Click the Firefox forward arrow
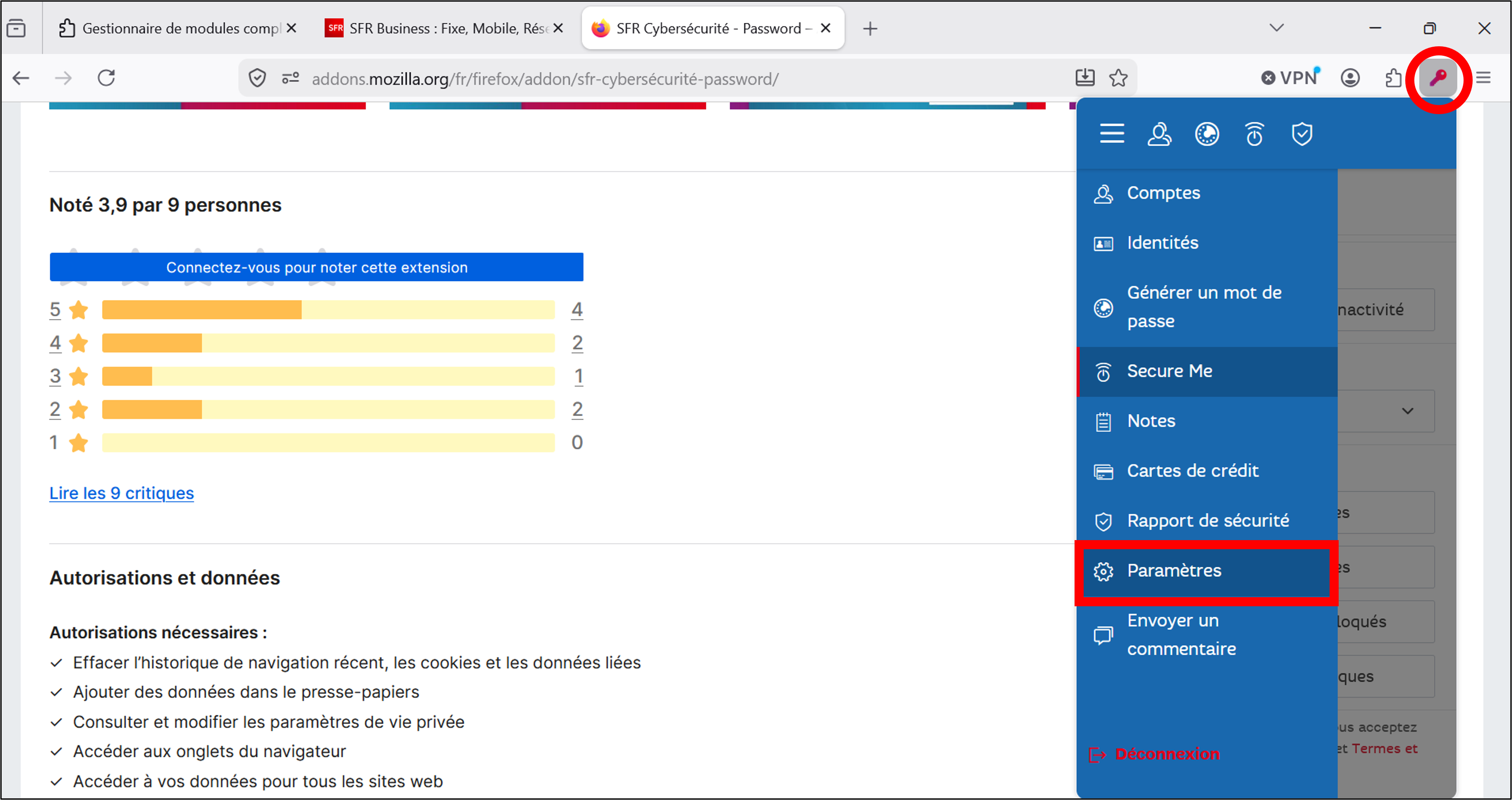Image resolution: width=1512 pixels, height=800 pixels. [x=63, y=78]
